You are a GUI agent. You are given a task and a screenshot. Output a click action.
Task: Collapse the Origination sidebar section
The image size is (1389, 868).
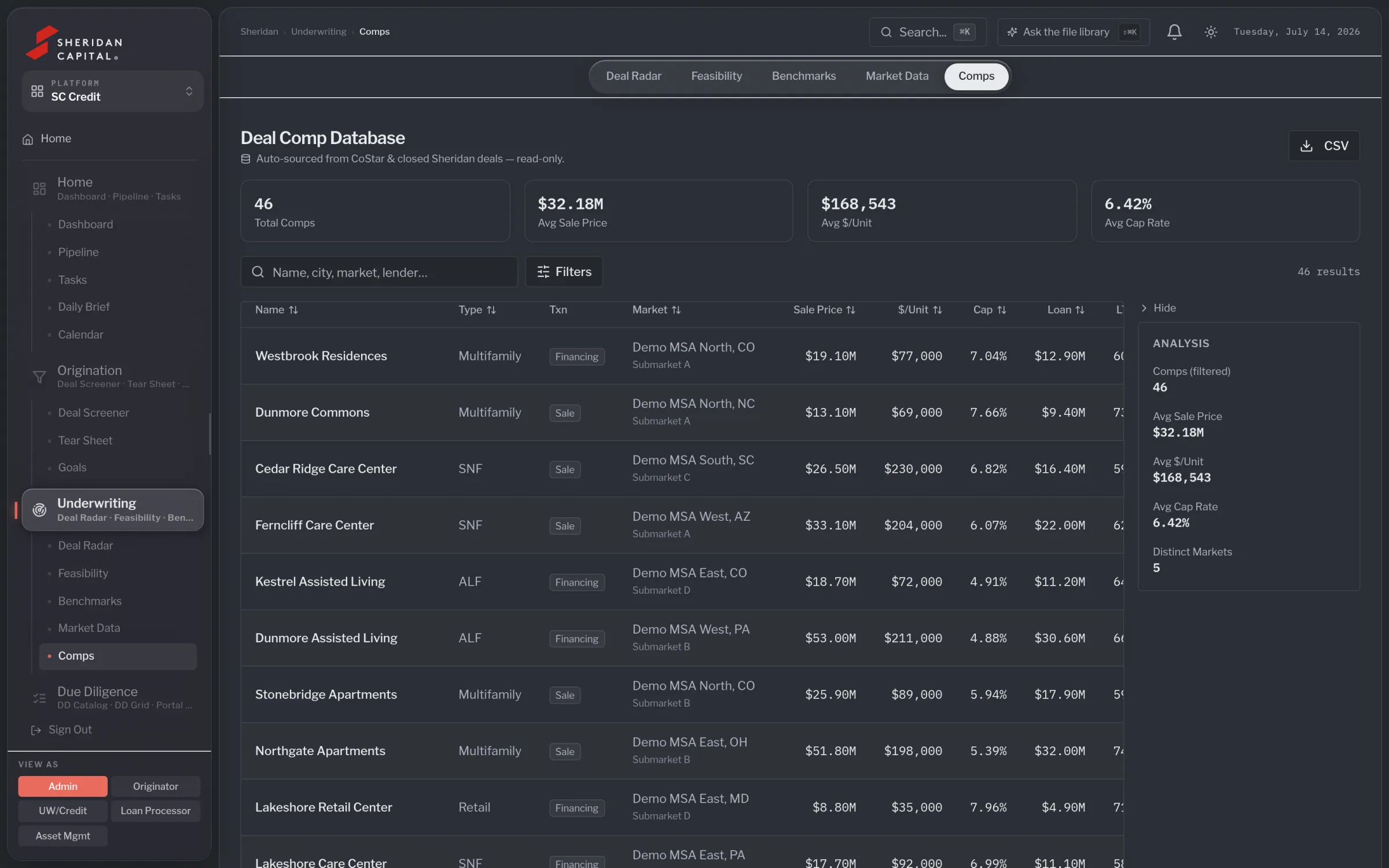point(113,376)
